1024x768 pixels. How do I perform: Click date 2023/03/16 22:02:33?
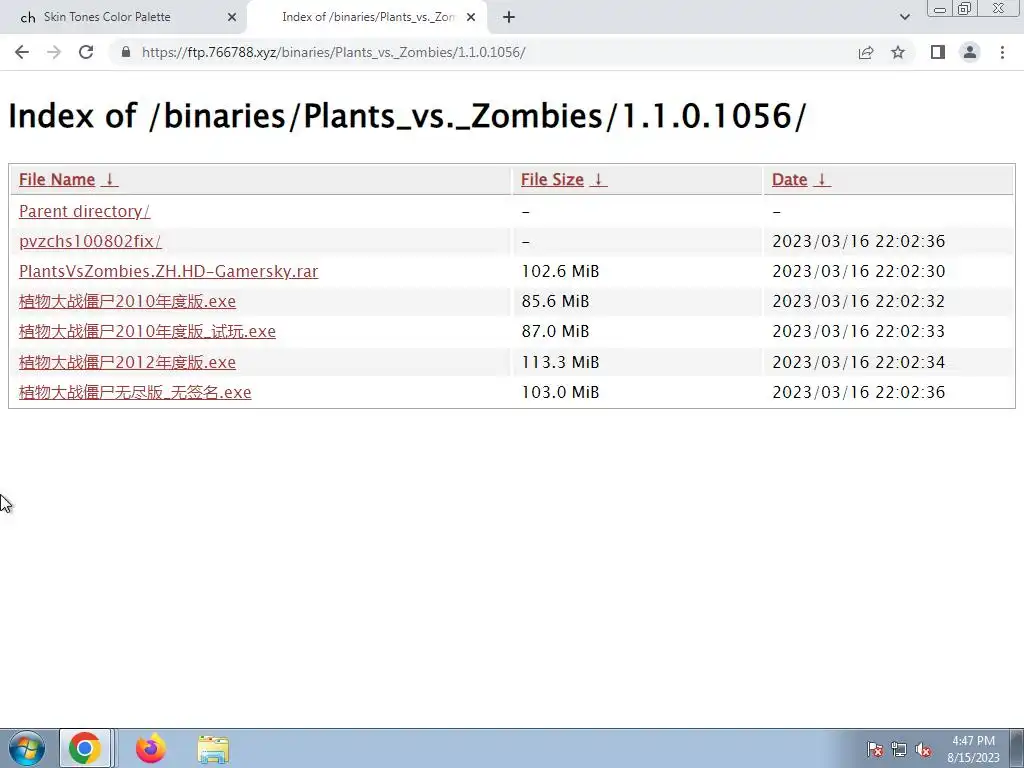click(x=859, y=331)
